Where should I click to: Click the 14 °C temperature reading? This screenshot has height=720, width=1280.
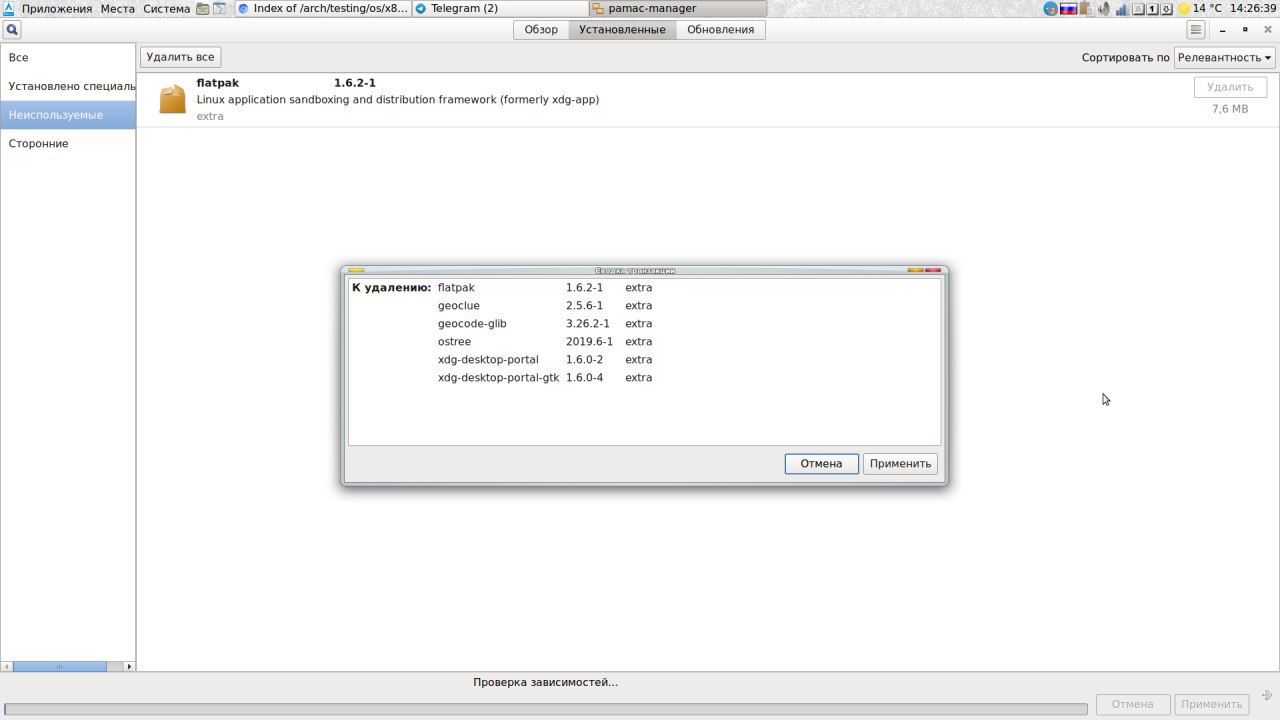coord(1208,8)
